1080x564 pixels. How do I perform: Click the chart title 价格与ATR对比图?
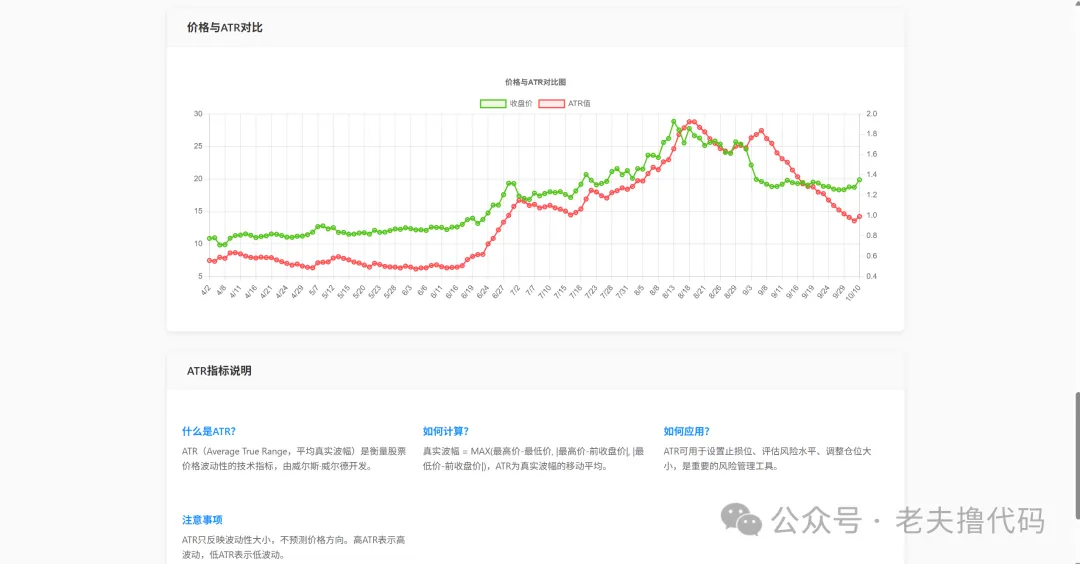coord(535,82)
